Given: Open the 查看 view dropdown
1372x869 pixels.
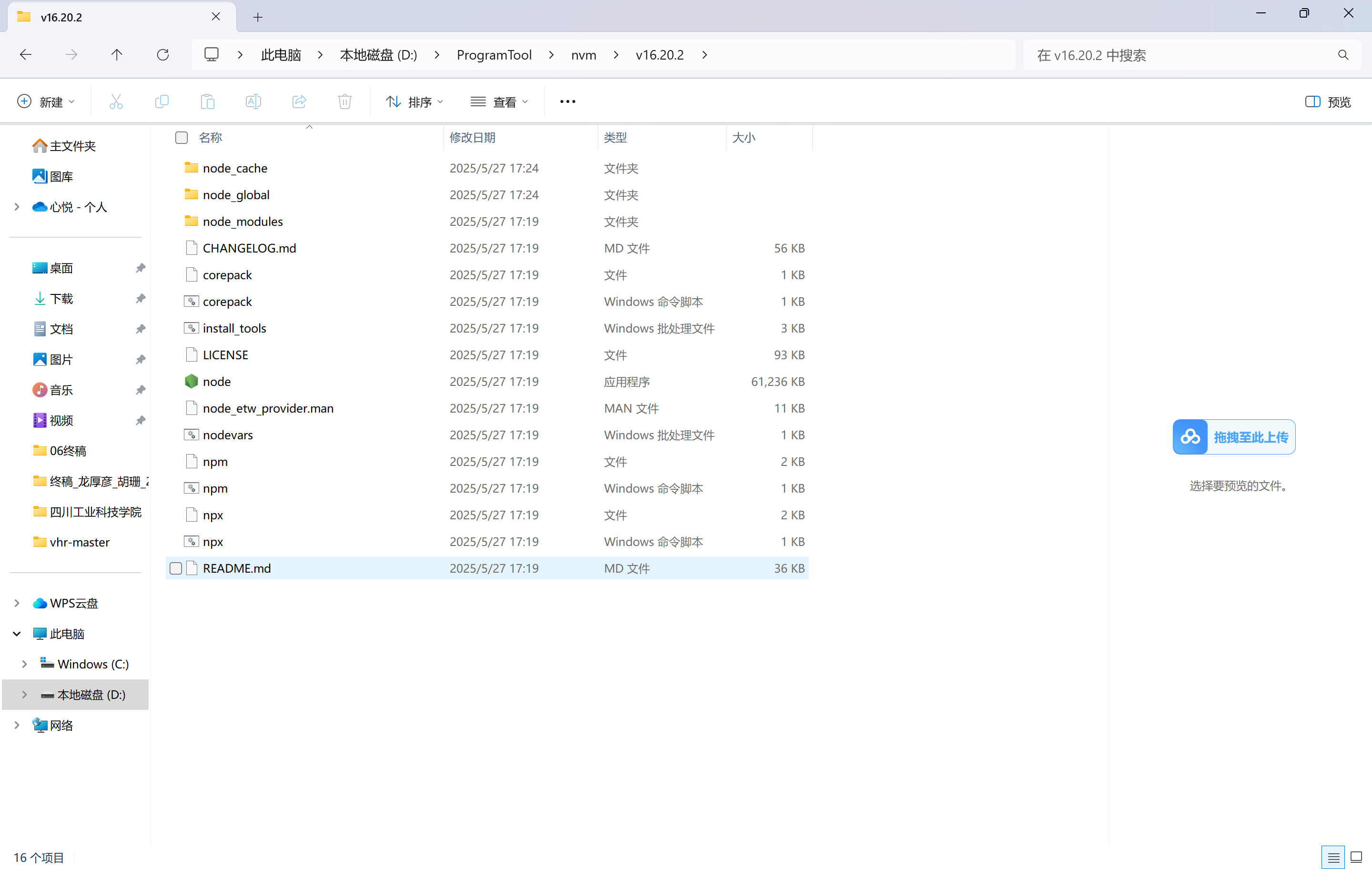Looking at the screenshot, I should 500,101.
